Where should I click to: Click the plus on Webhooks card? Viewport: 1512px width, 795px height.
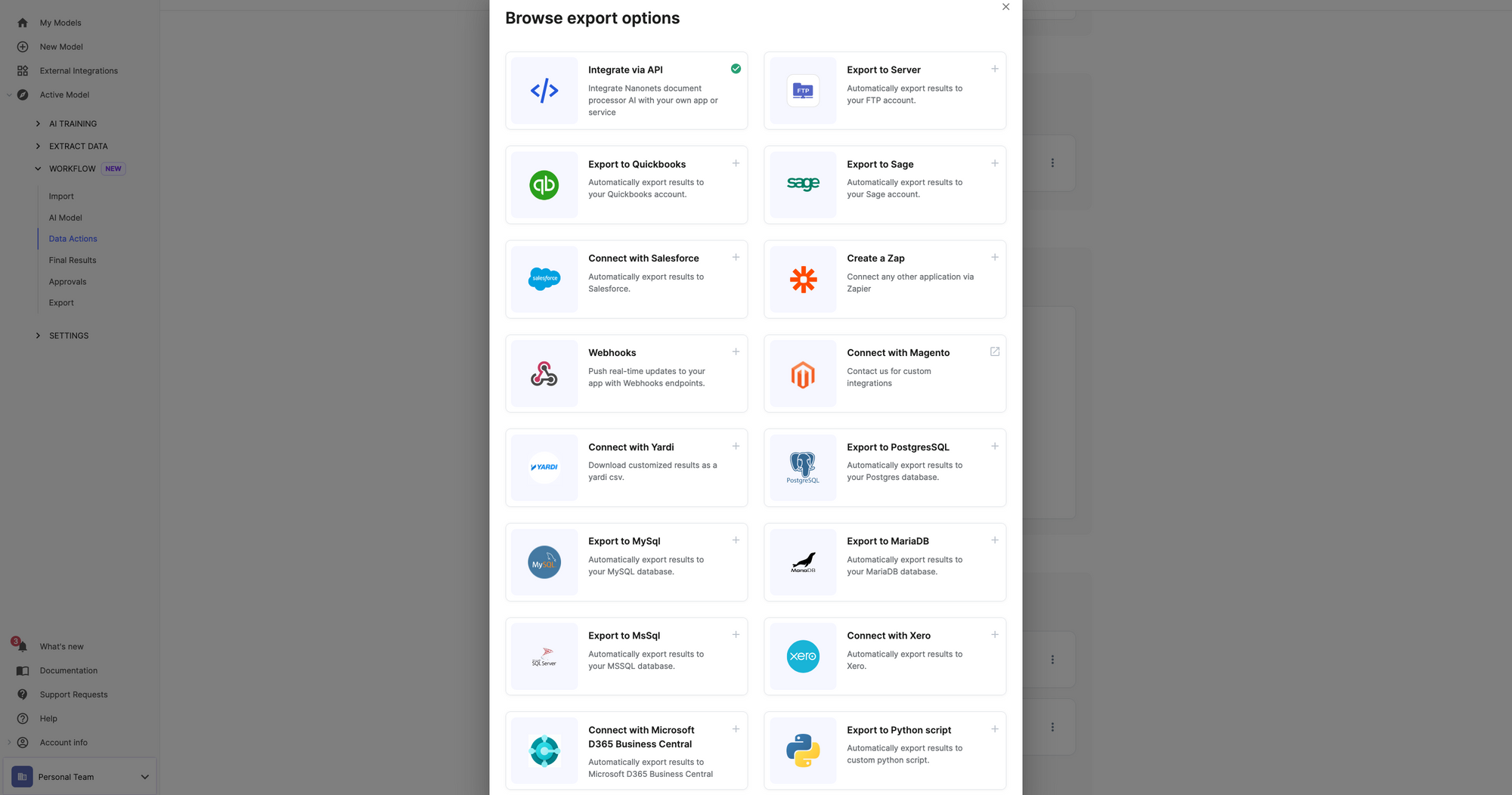pos(736,351)
